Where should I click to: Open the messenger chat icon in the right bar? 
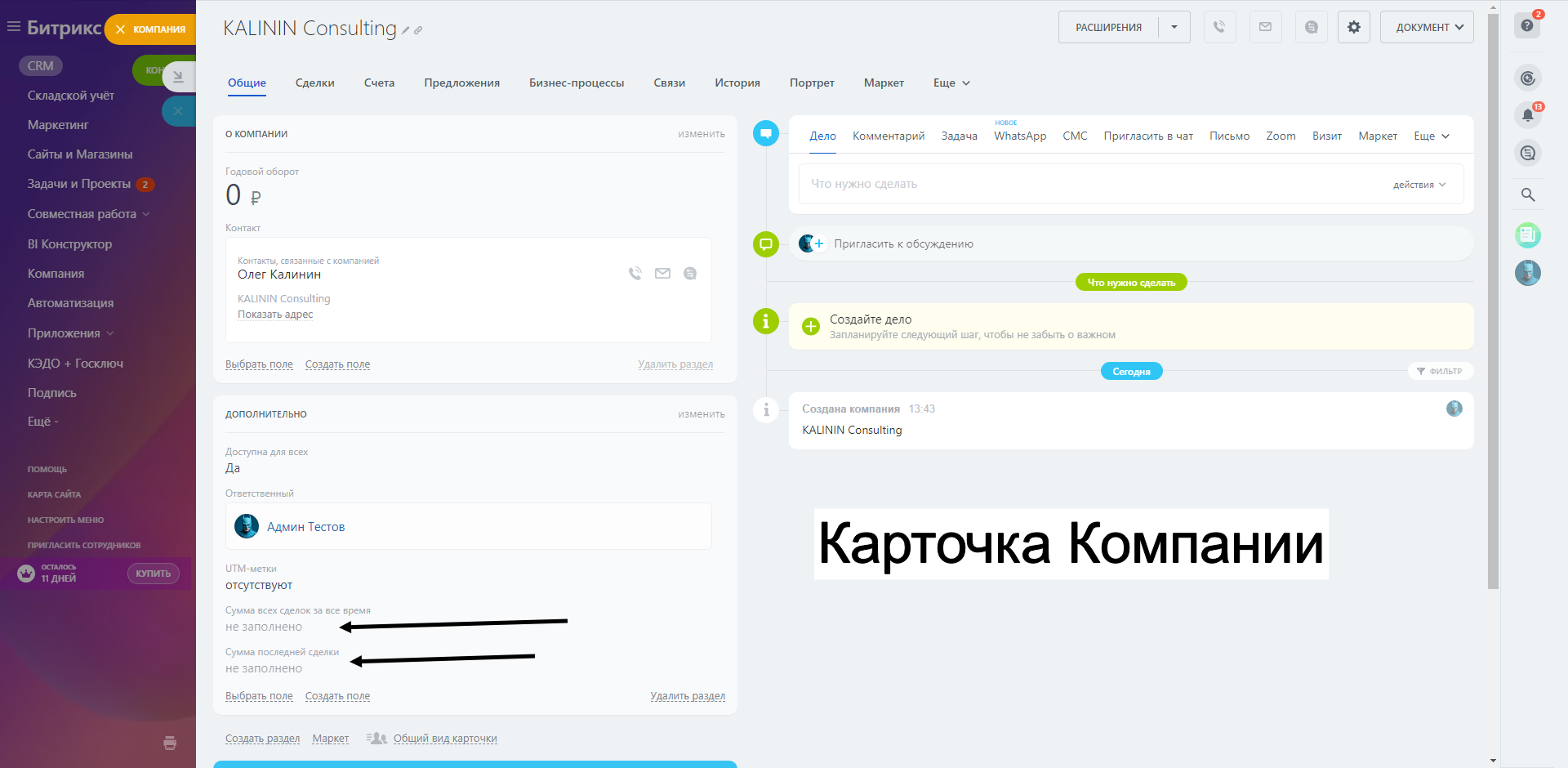pos(1527,153)
